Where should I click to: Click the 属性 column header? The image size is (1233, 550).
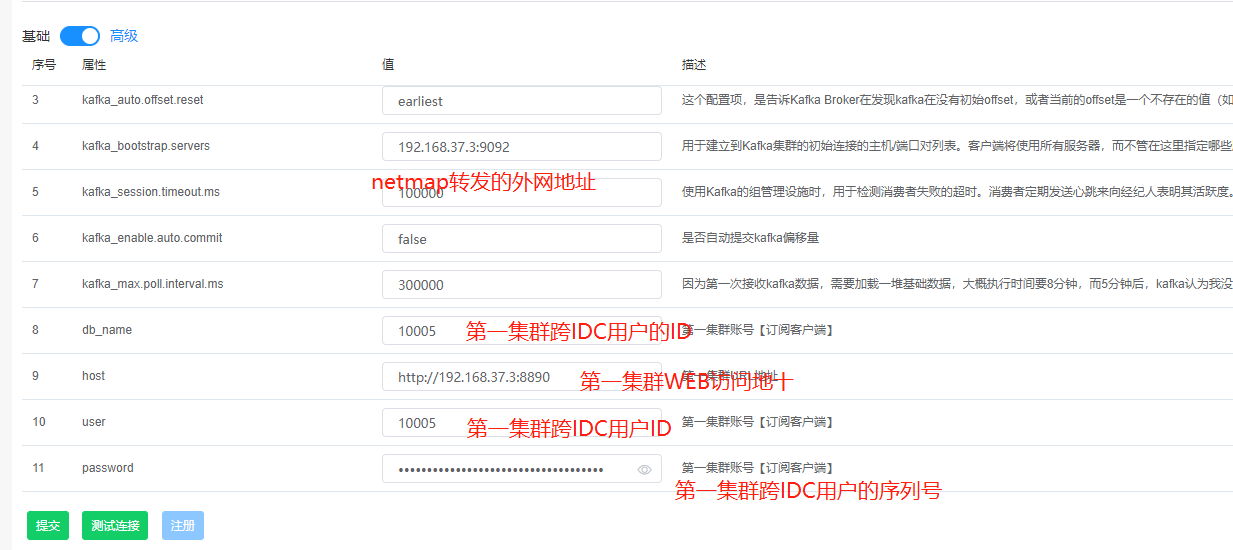(x=94, y=65)
